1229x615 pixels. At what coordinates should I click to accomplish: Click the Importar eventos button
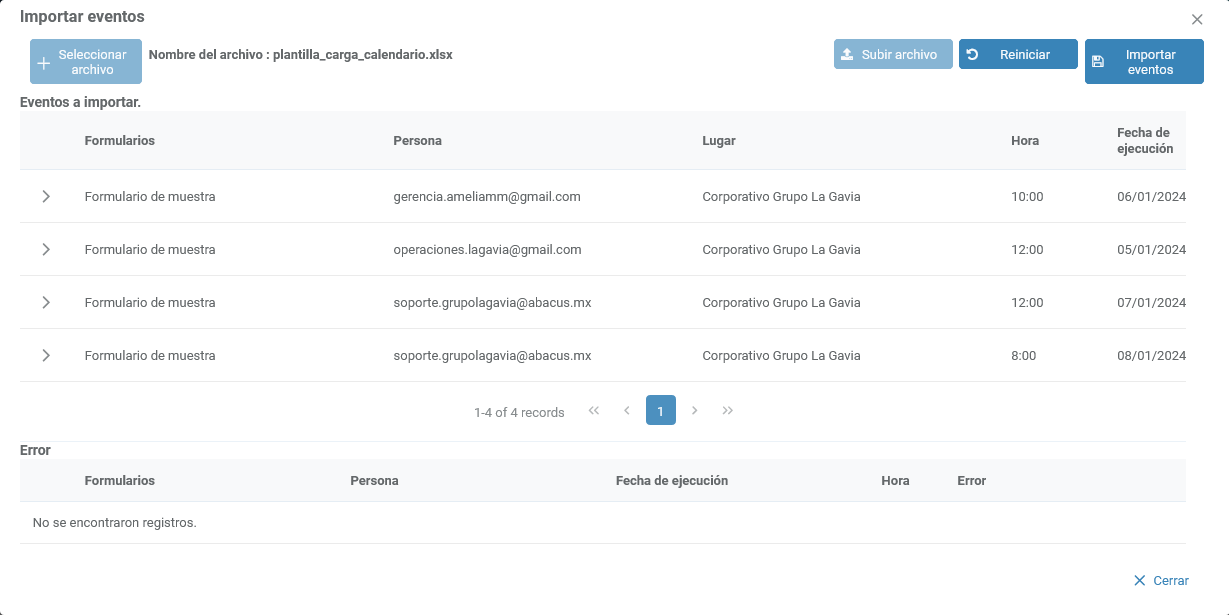tap(1144, 62)
